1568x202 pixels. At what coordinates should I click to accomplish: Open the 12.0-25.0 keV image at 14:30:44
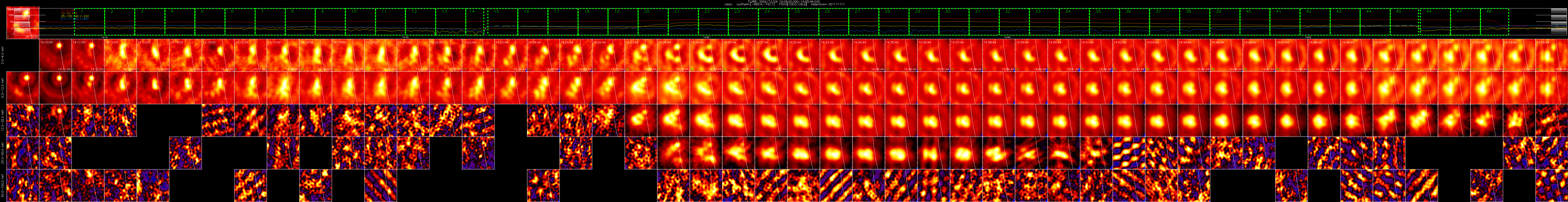pyautogui.click(x=738, y=120)
